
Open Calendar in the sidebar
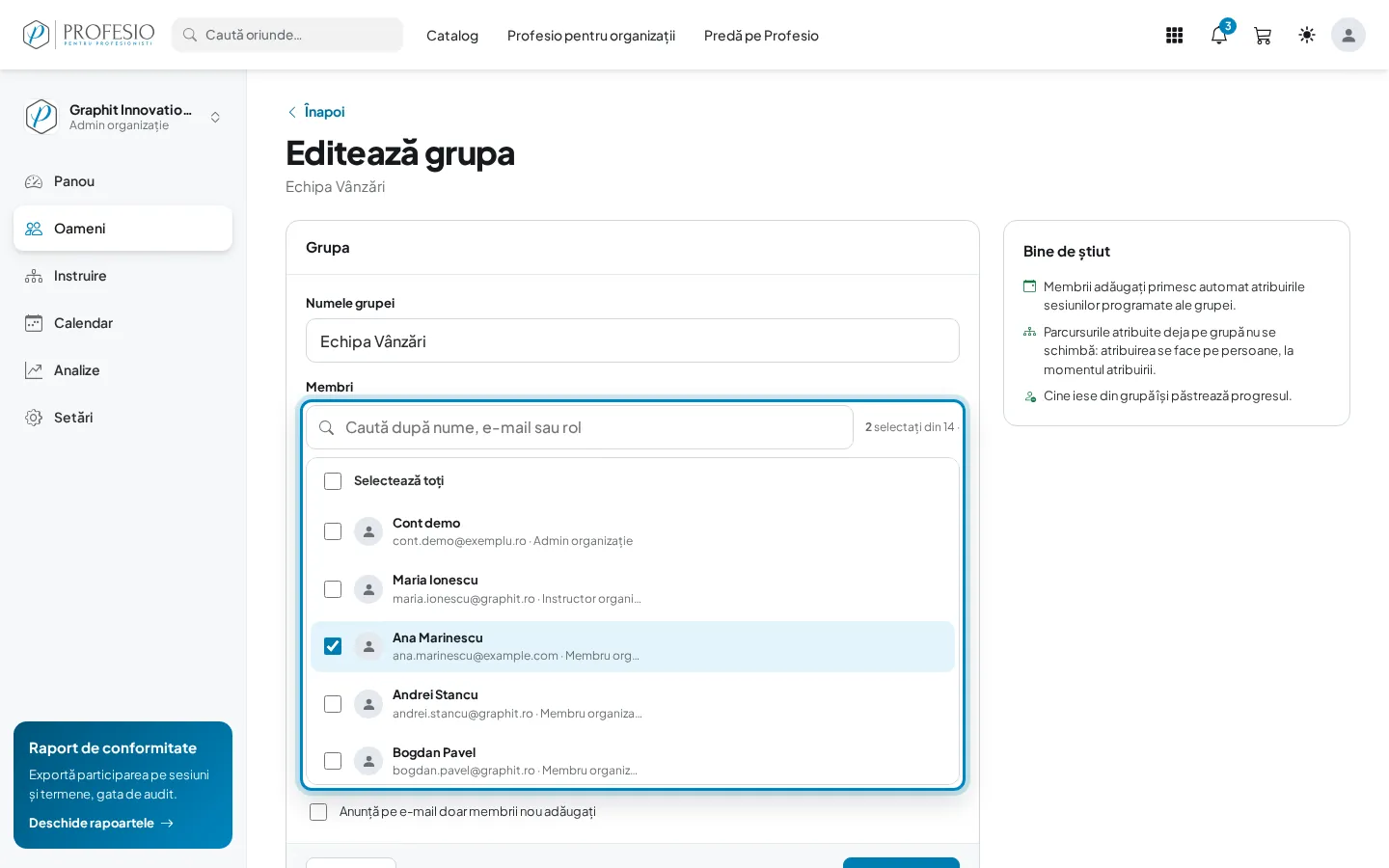click(123, 323)
